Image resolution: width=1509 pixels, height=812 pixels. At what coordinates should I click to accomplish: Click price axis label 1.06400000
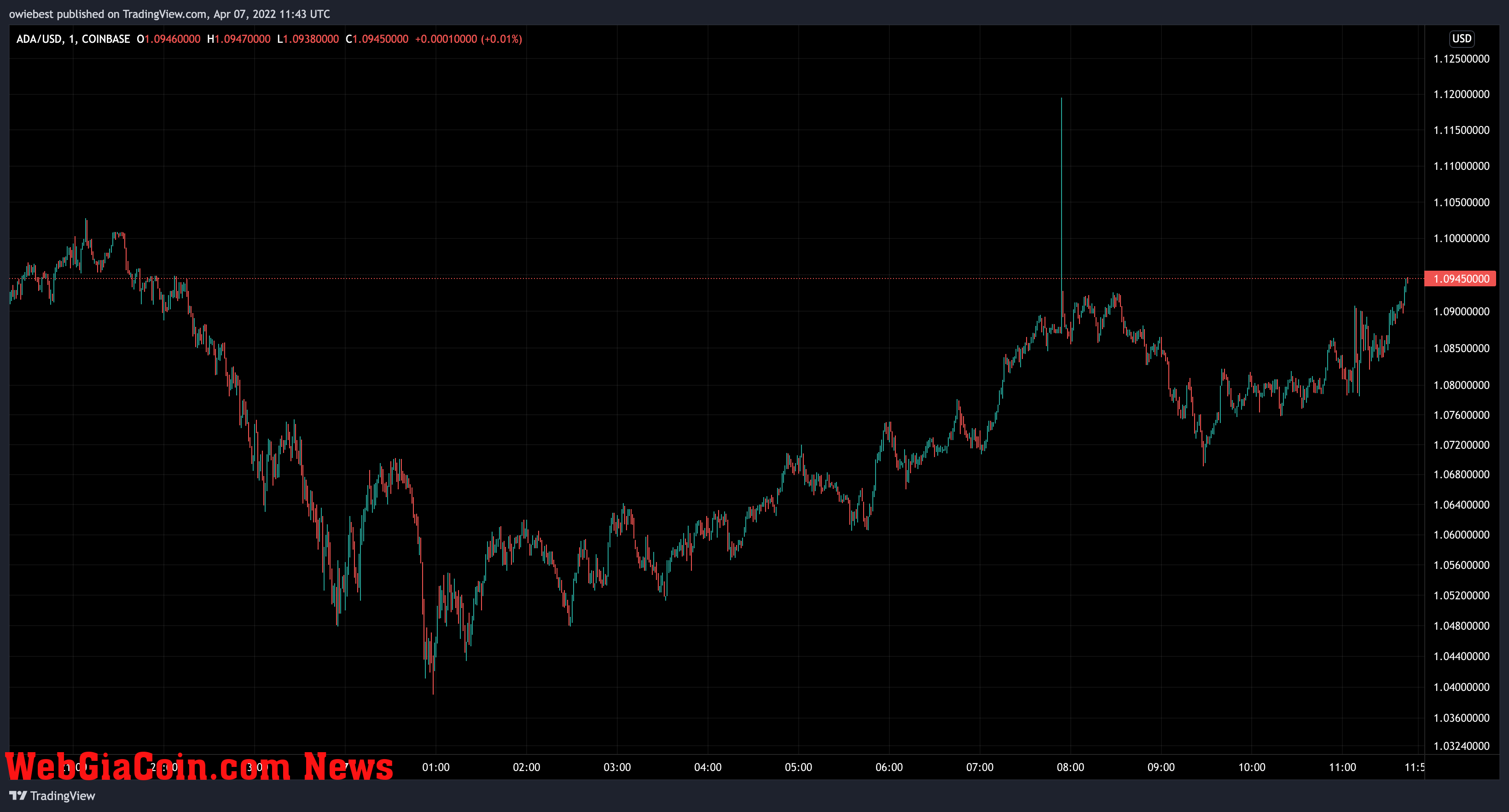tap(1462, 505)
